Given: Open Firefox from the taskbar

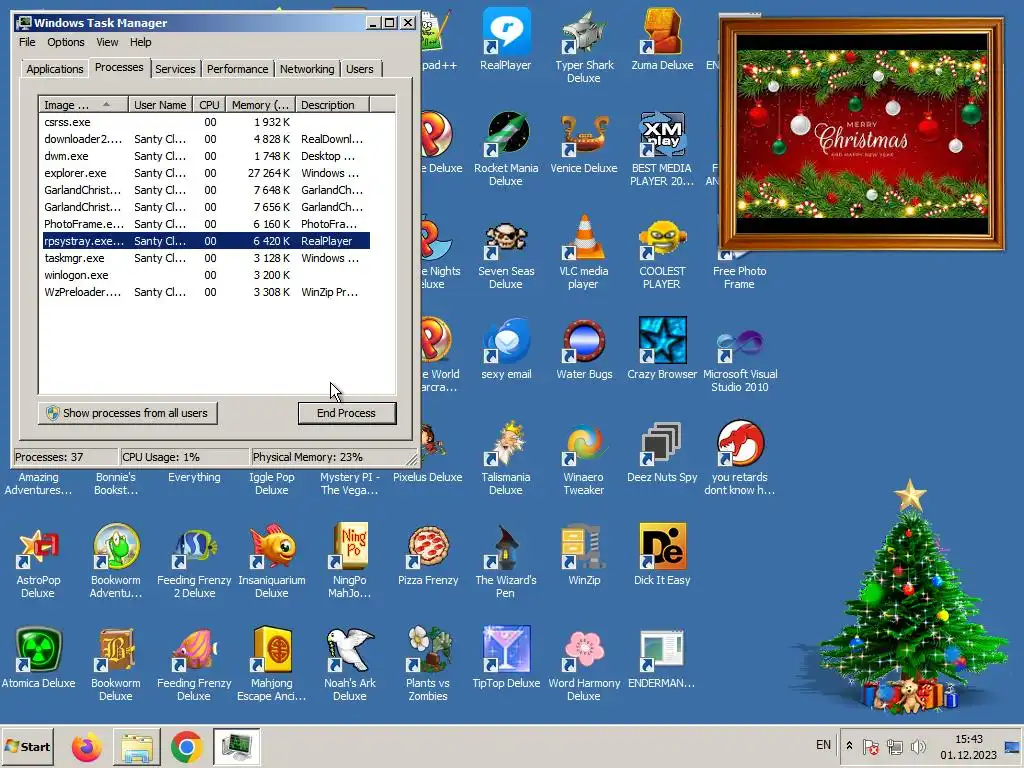Looking at the screenshot, I should 87,746.
